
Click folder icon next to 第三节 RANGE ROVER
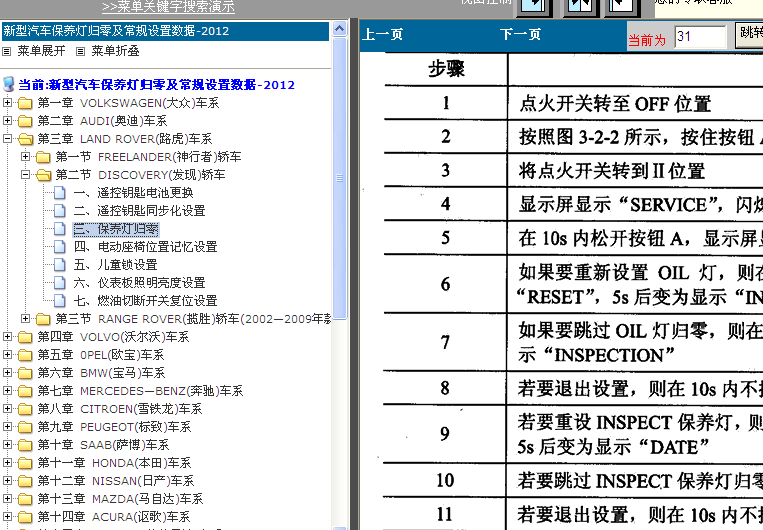[43, 319]
